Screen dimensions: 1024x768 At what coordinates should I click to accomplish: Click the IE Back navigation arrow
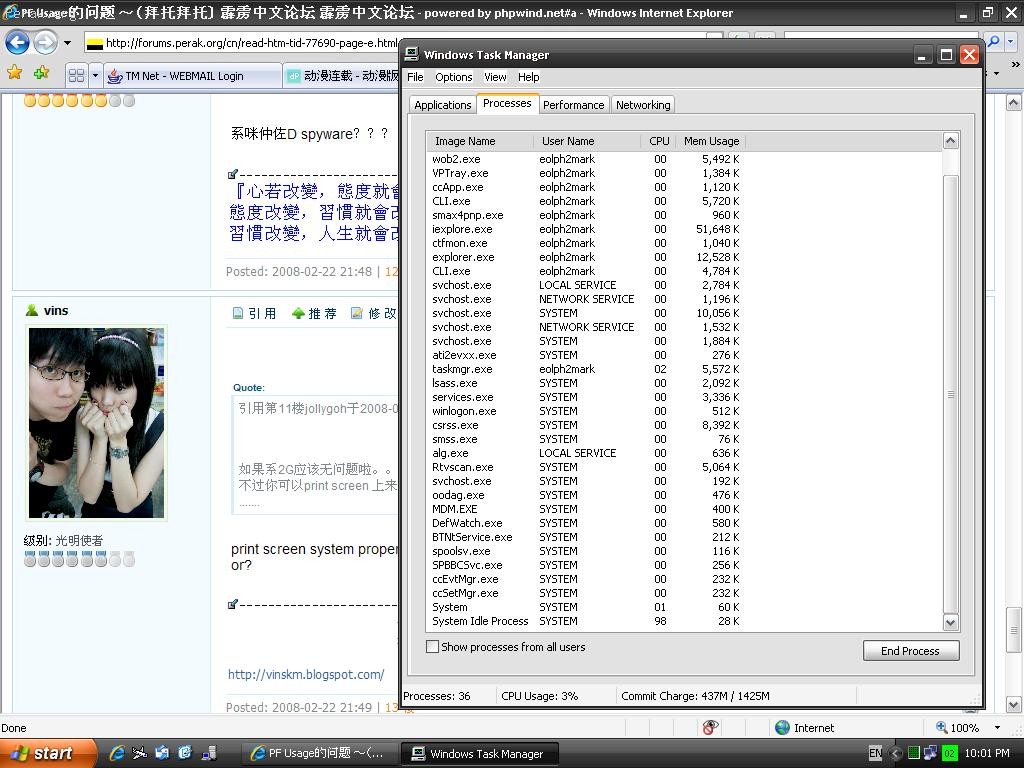coord(18,43)
